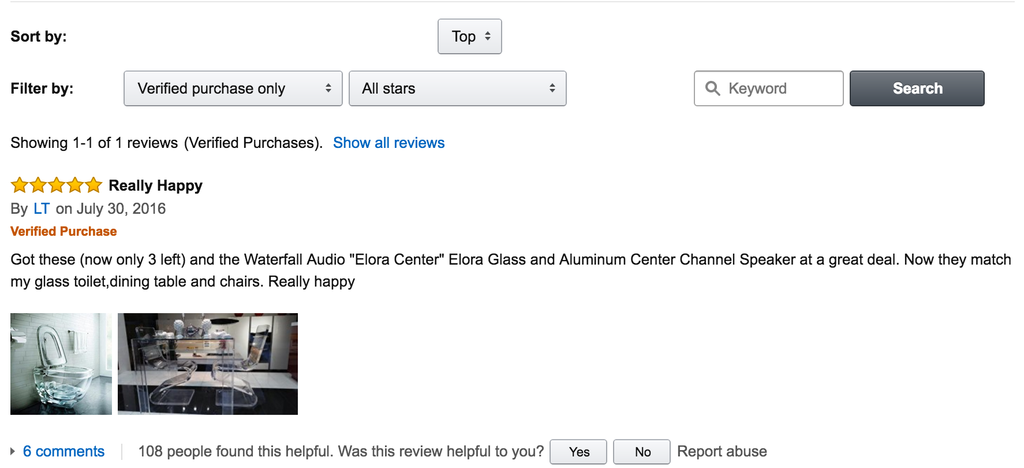This screenshot has width=1024, height=468.
Task: Open the Really Happy review title
Action: 155,186
